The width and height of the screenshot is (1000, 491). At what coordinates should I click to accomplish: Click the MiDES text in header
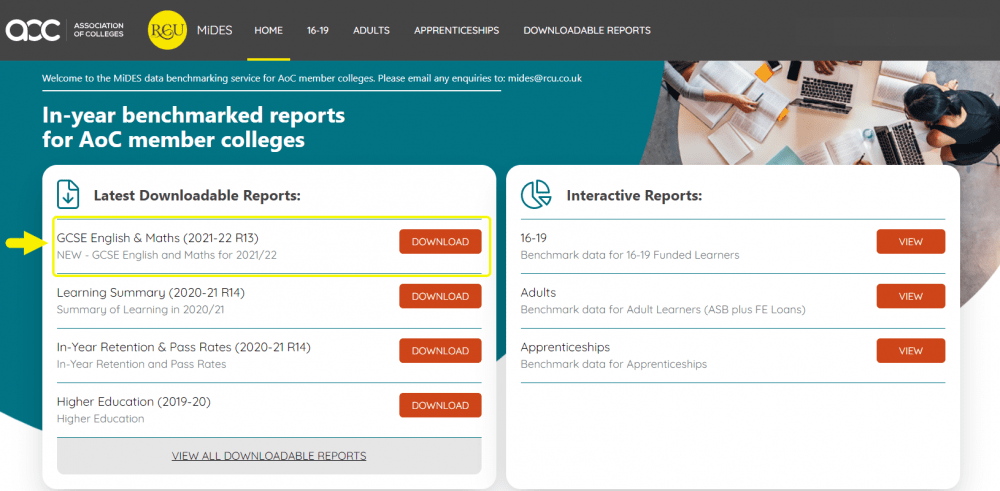click(x=214, y=30)
